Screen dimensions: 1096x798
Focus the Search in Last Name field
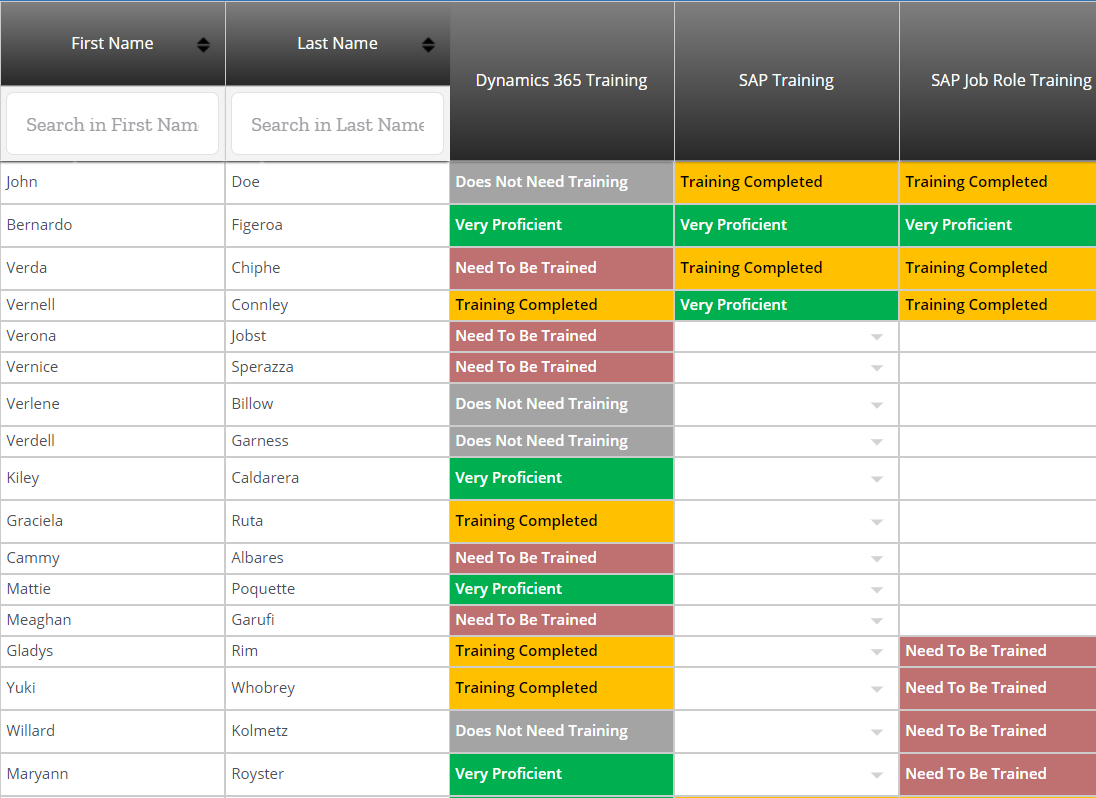pyautogui.click(x=338, y=124)
